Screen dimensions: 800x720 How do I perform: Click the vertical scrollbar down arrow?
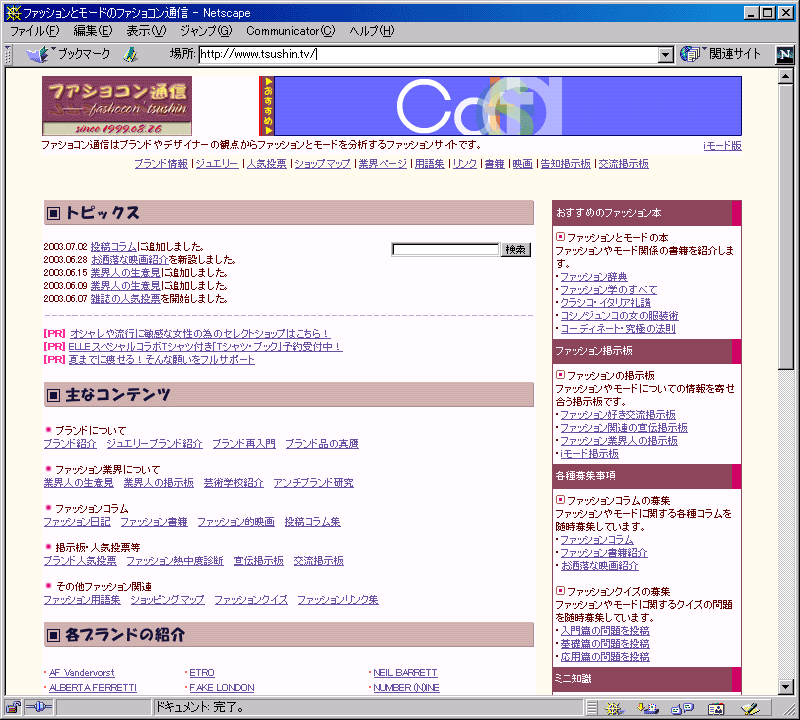(786, 687)
